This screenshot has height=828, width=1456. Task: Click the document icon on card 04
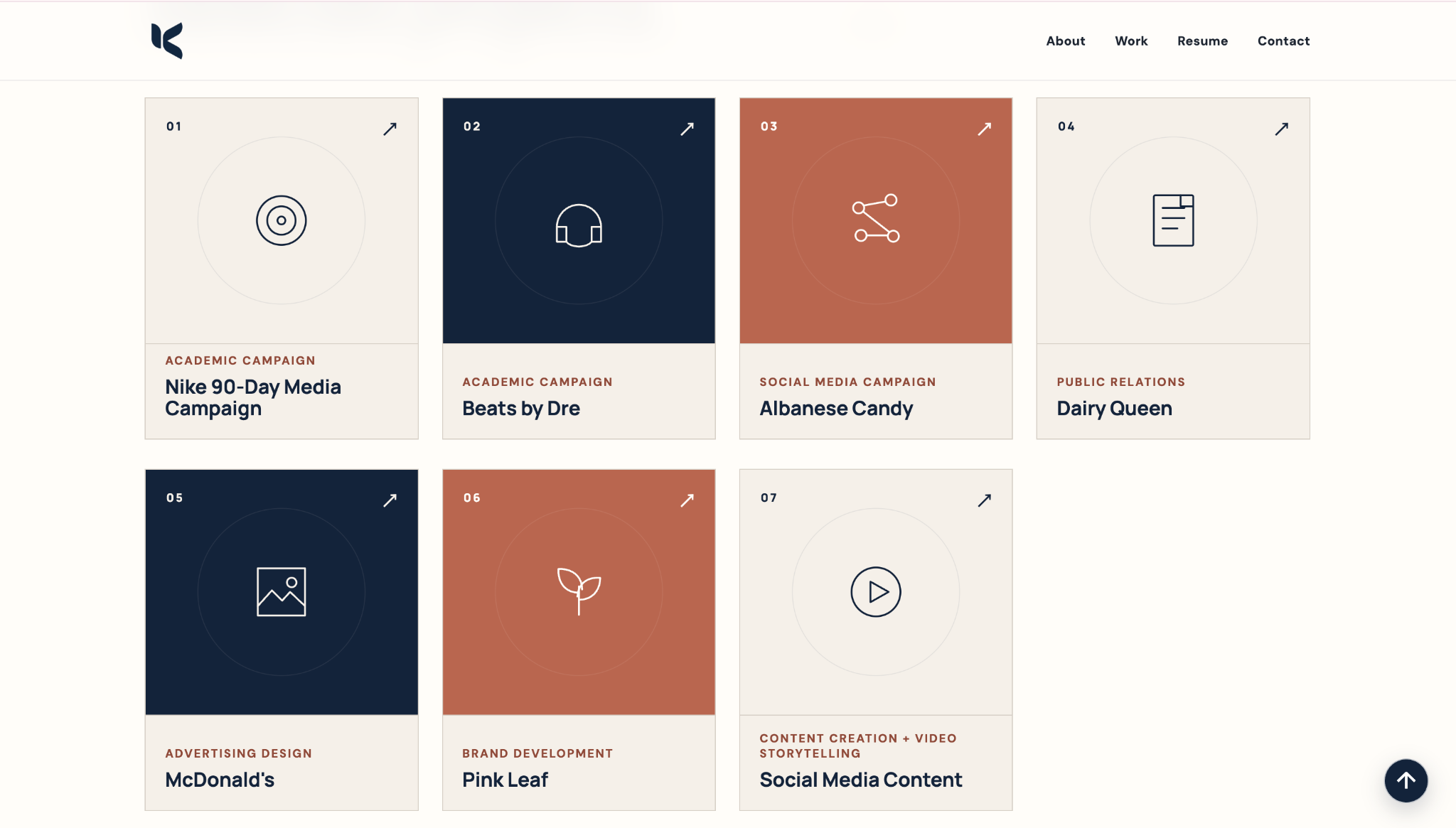coord(1173,220)
